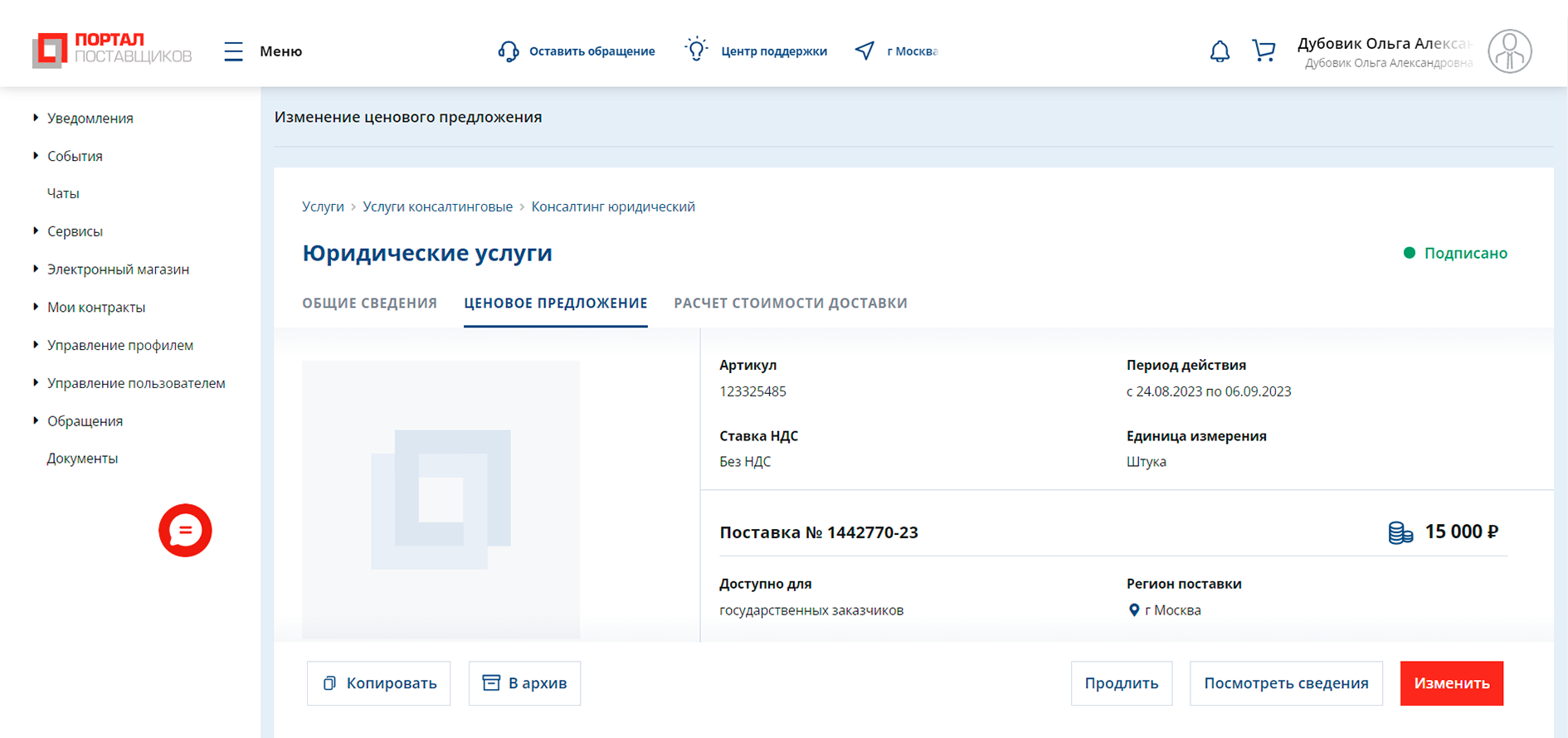Click the 15 000 ₽ price
Image resolution: width=1568 pixels, height=738 pixels.
point(1462,532)
